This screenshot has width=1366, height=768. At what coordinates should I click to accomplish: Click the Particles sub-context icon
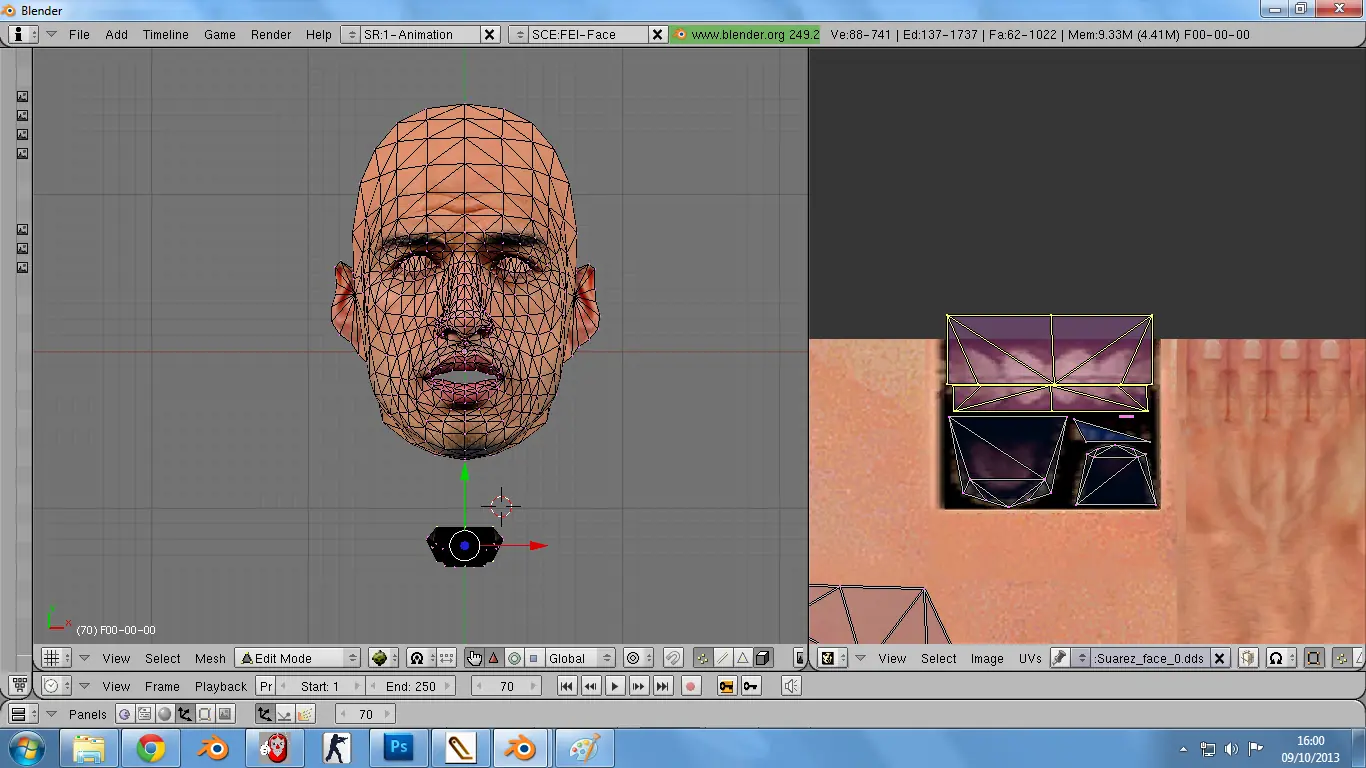305,714
